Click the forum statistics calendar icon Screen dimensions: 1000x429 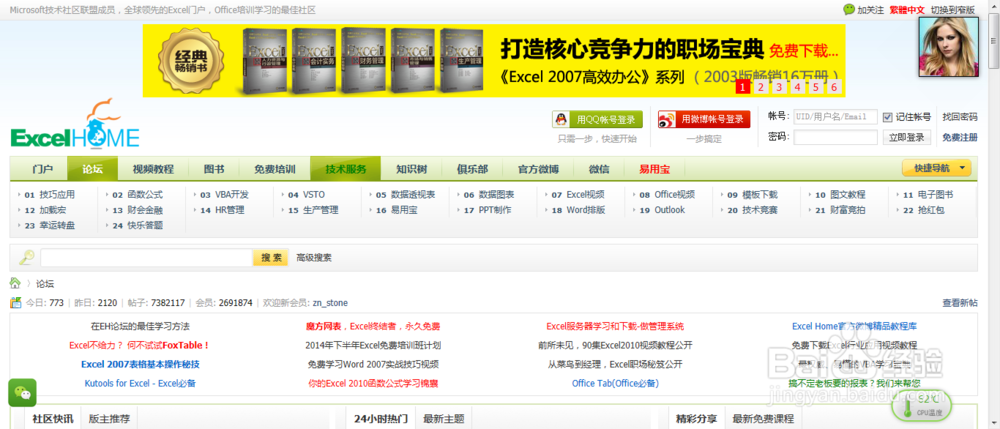click(x=16, y=302)
